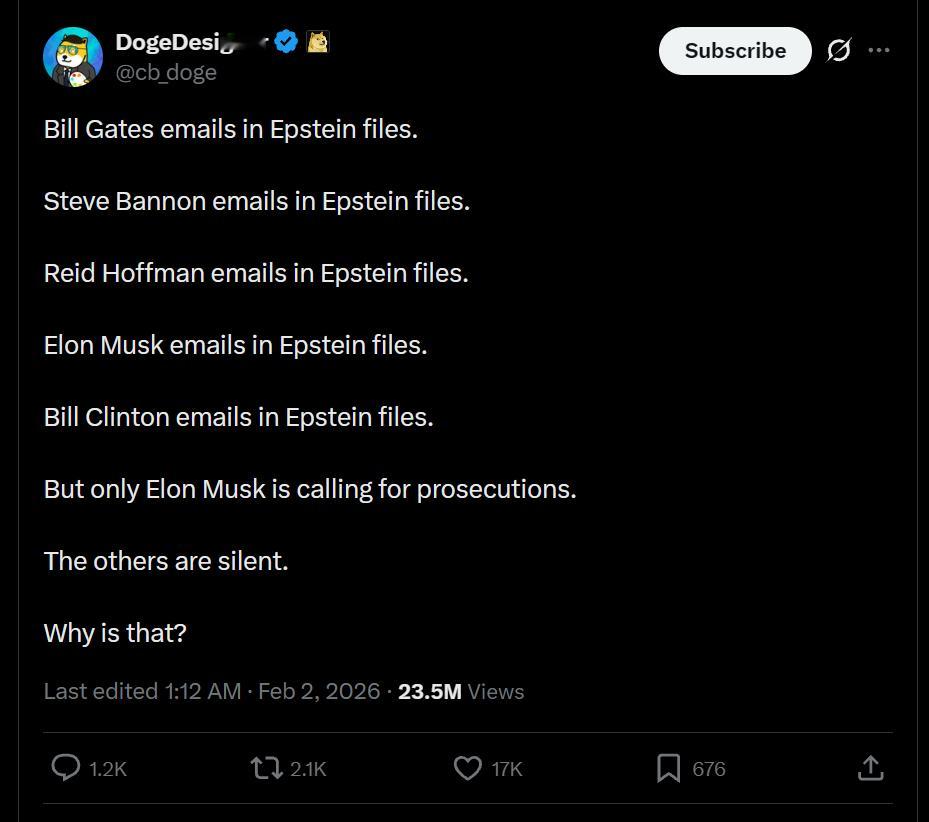The image size is (929, 822).
Task: Open the @cb_doge handle link
Action: click(166, 73)
